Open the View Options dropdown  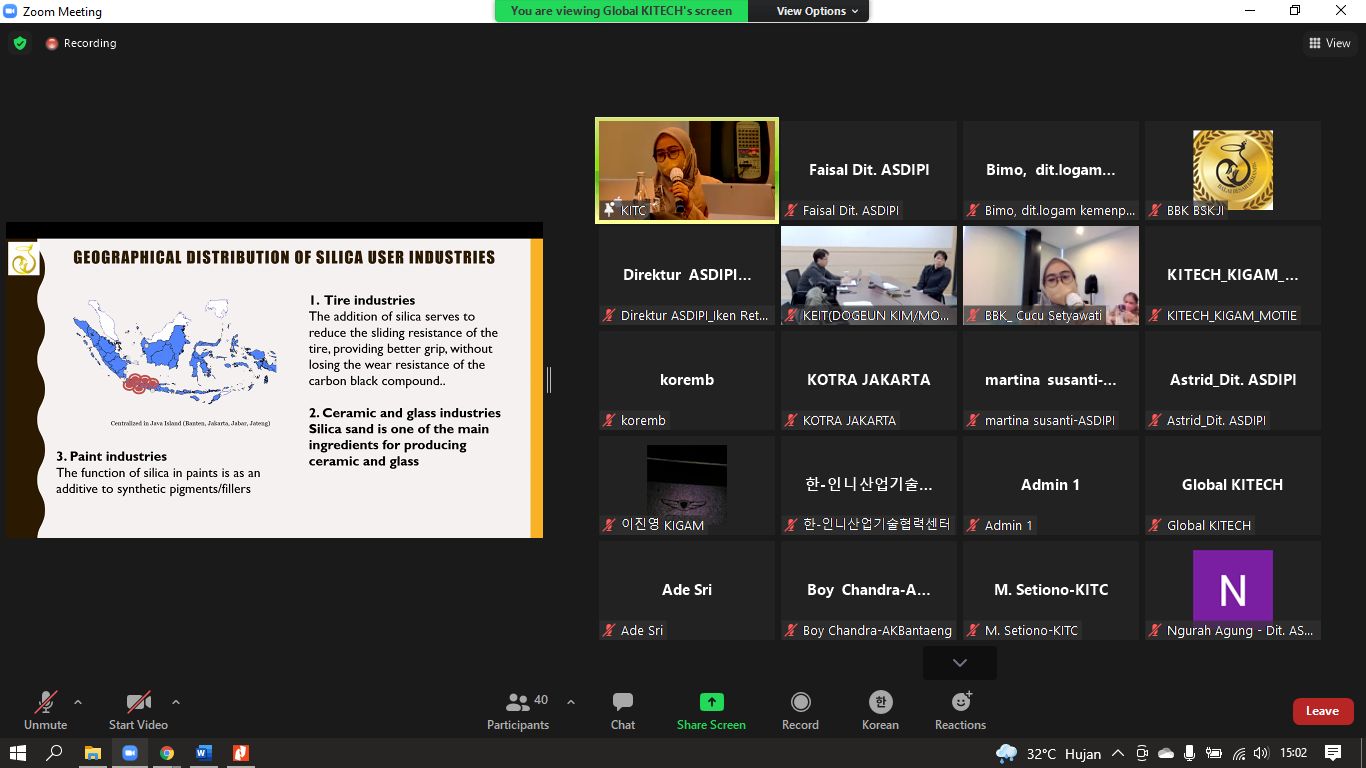click(x=818, y=11)
